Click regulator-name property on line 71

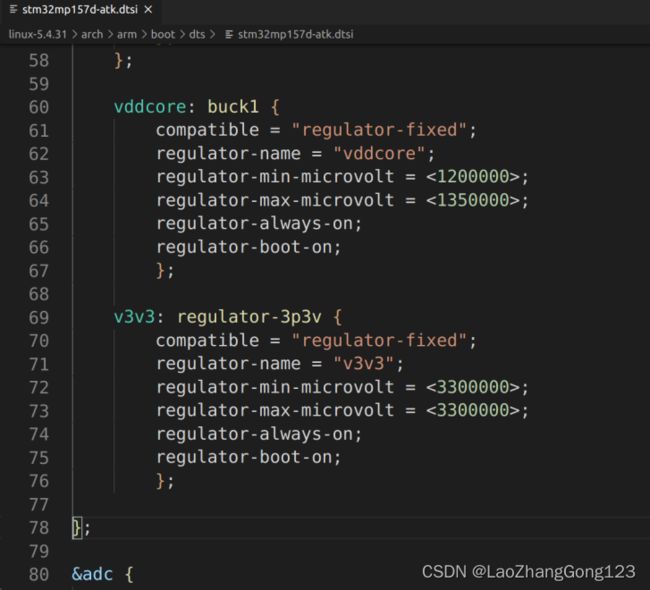pos(228,364)
